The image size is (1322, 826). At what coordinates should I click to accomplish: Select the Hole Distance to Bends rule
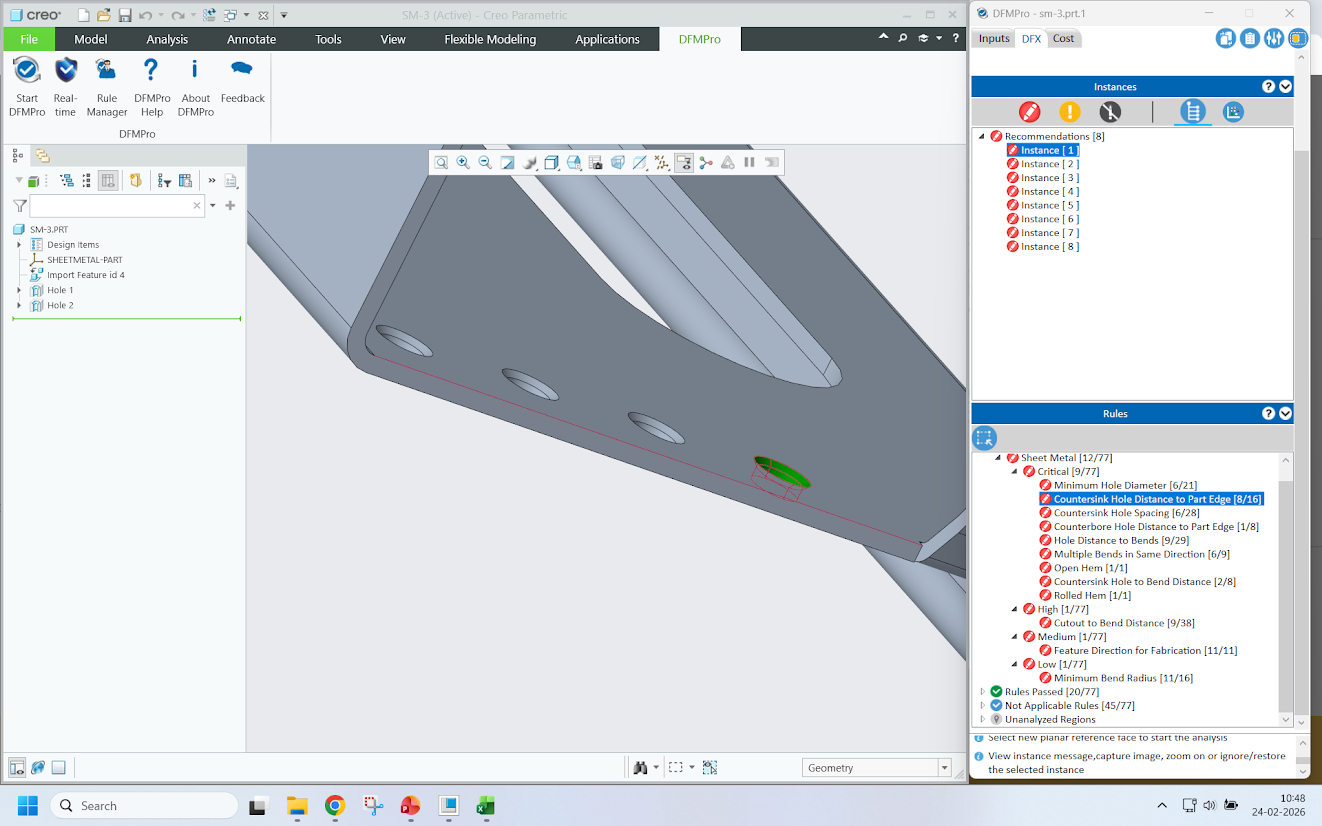pyautogui.click(x=1119, y=540)
